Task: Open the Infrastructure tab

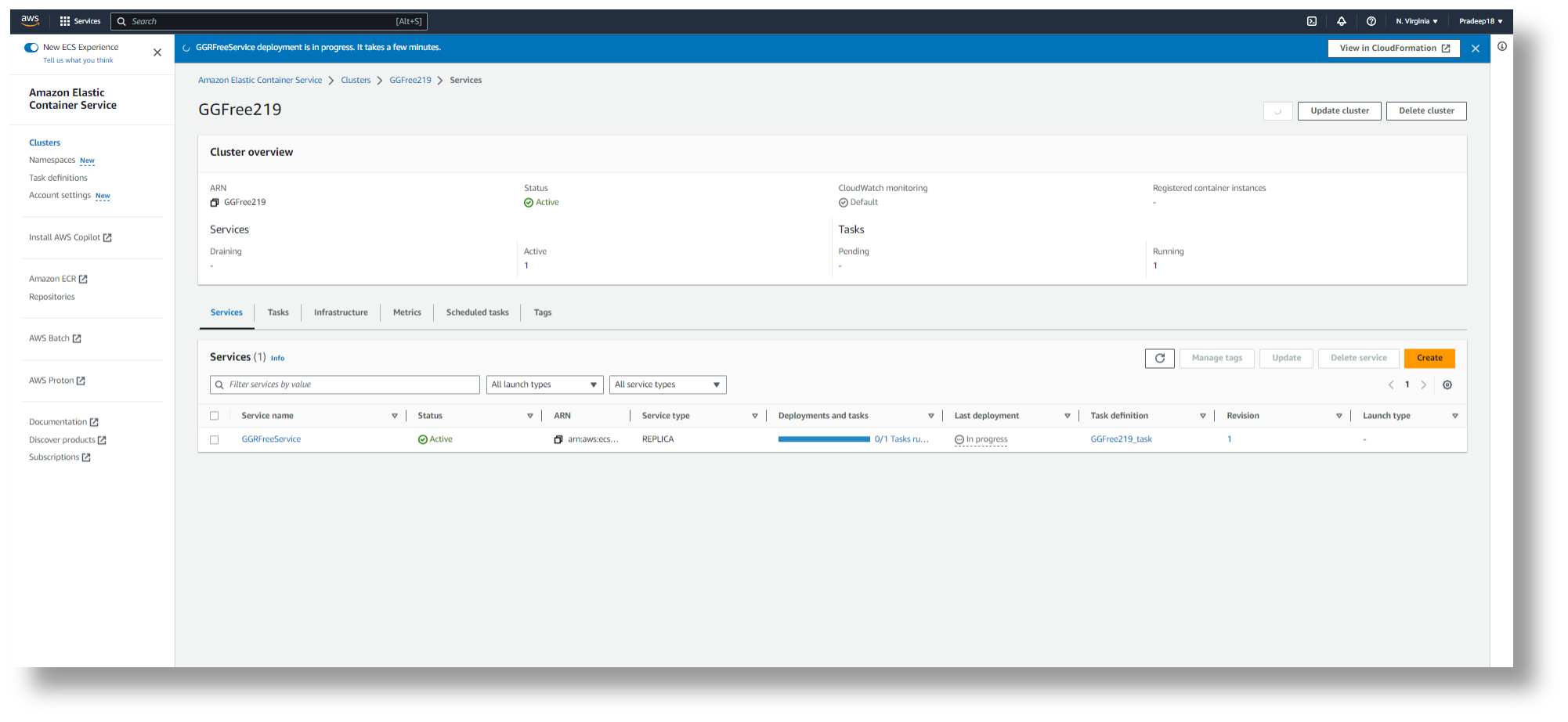Action: coord(341,313)
